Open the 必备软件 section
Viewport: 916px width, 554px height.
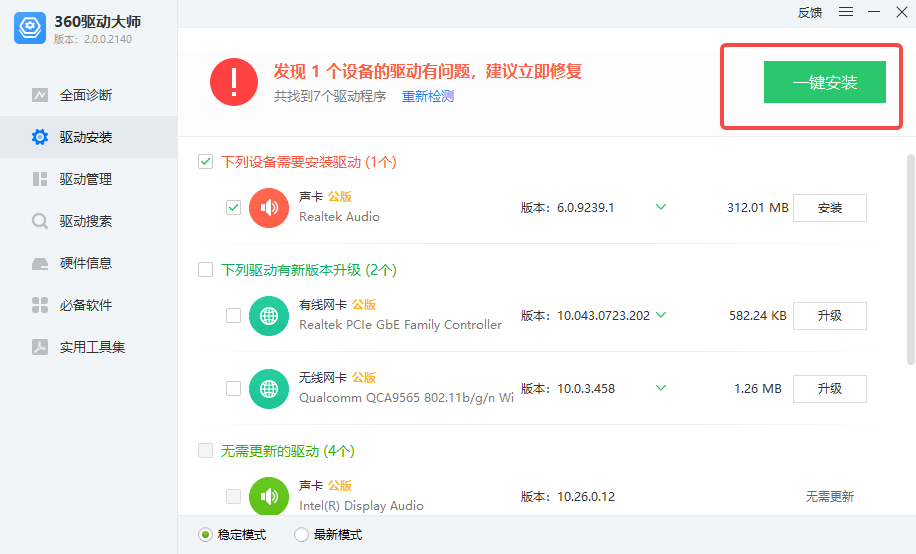[x=89, y=305]
